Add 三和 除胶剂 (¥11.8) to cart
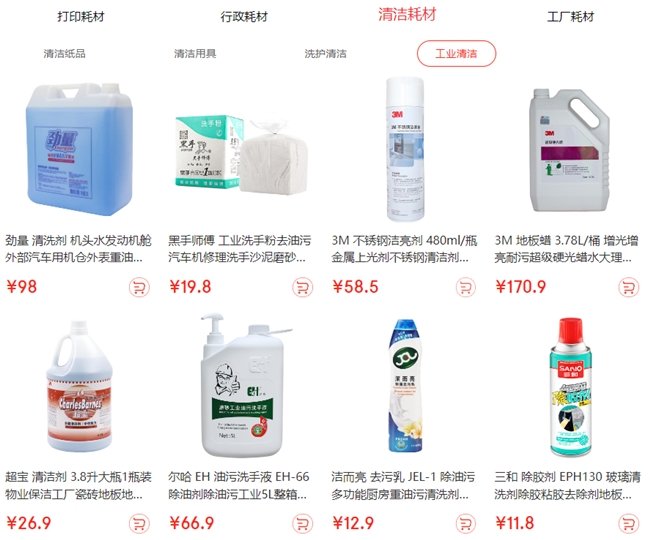The image size is (650, 540). [628, 523]
